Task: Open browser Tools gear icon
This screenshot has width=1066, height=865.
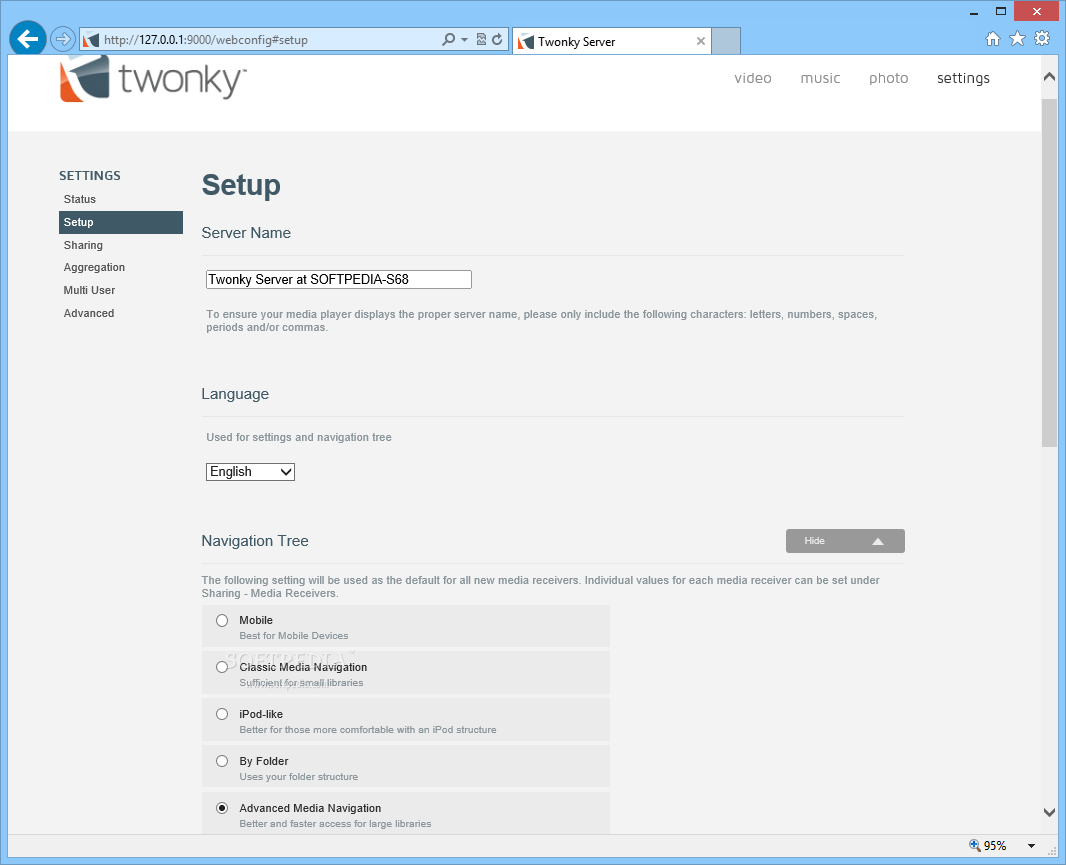Action: [1042, 39]
